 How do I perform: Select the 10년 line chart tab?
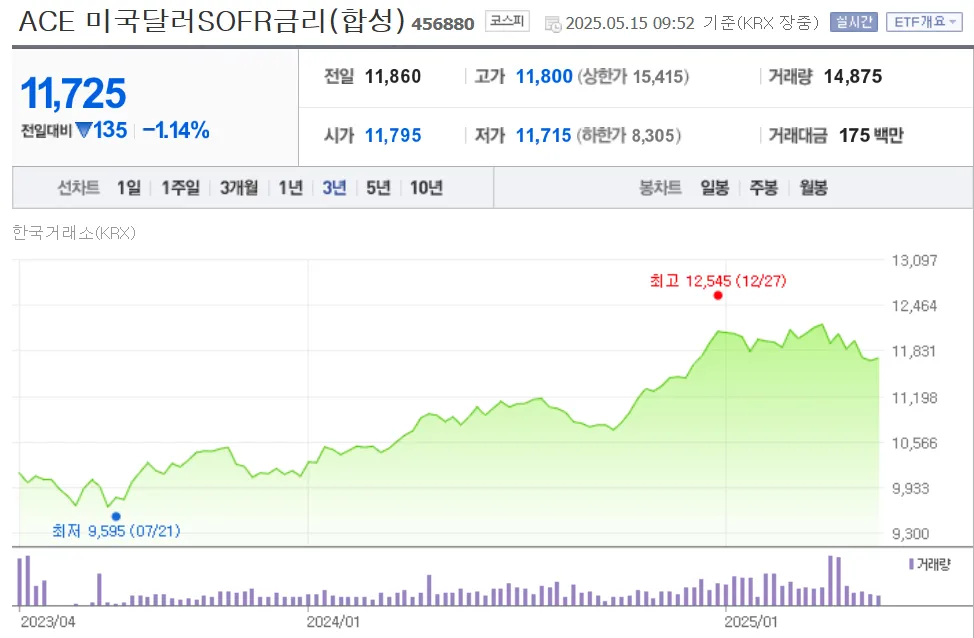426,188
